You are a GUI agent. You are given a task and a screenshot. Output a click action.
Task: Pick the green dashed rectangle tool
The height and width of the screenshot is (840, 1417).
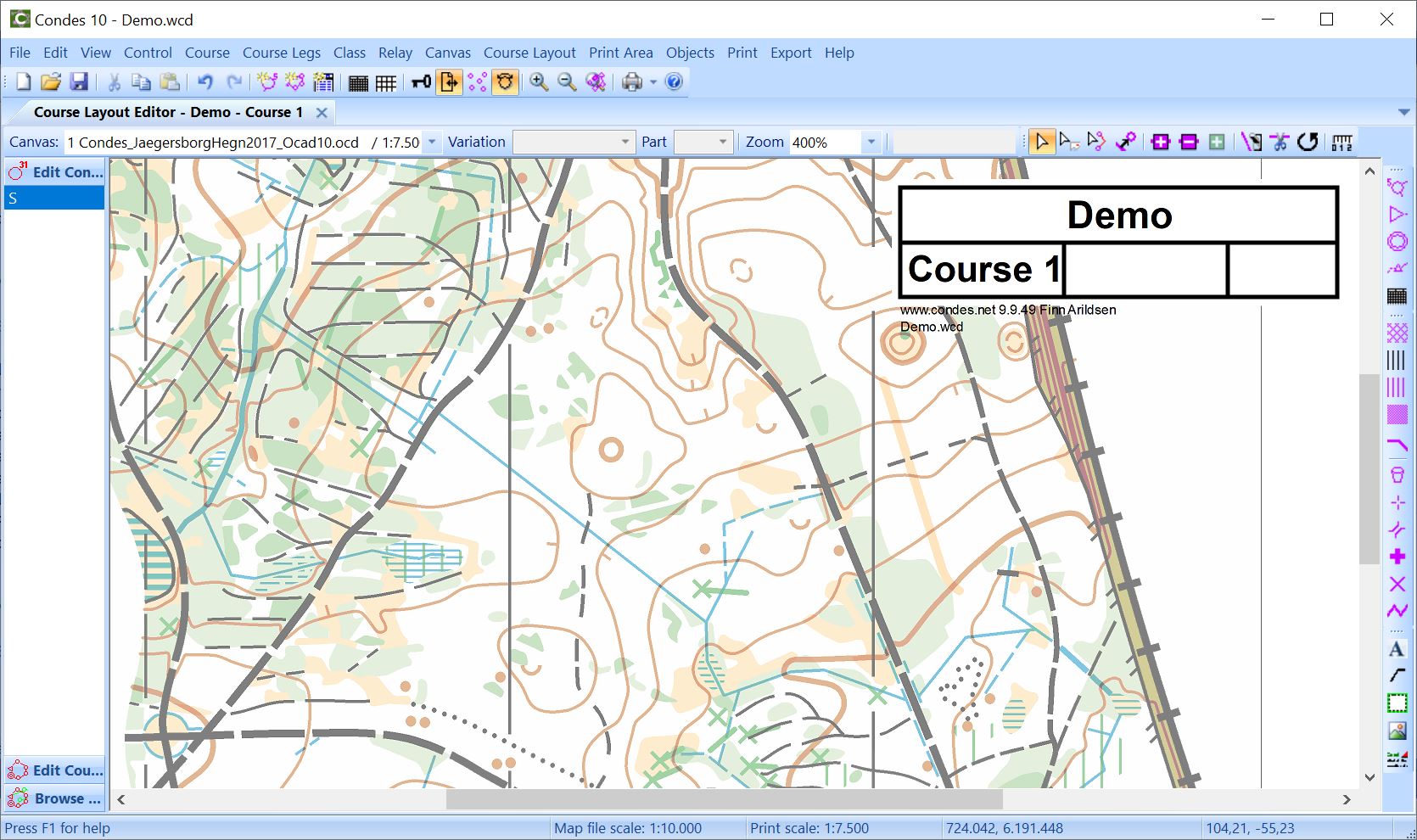[x=1397, y=703]
